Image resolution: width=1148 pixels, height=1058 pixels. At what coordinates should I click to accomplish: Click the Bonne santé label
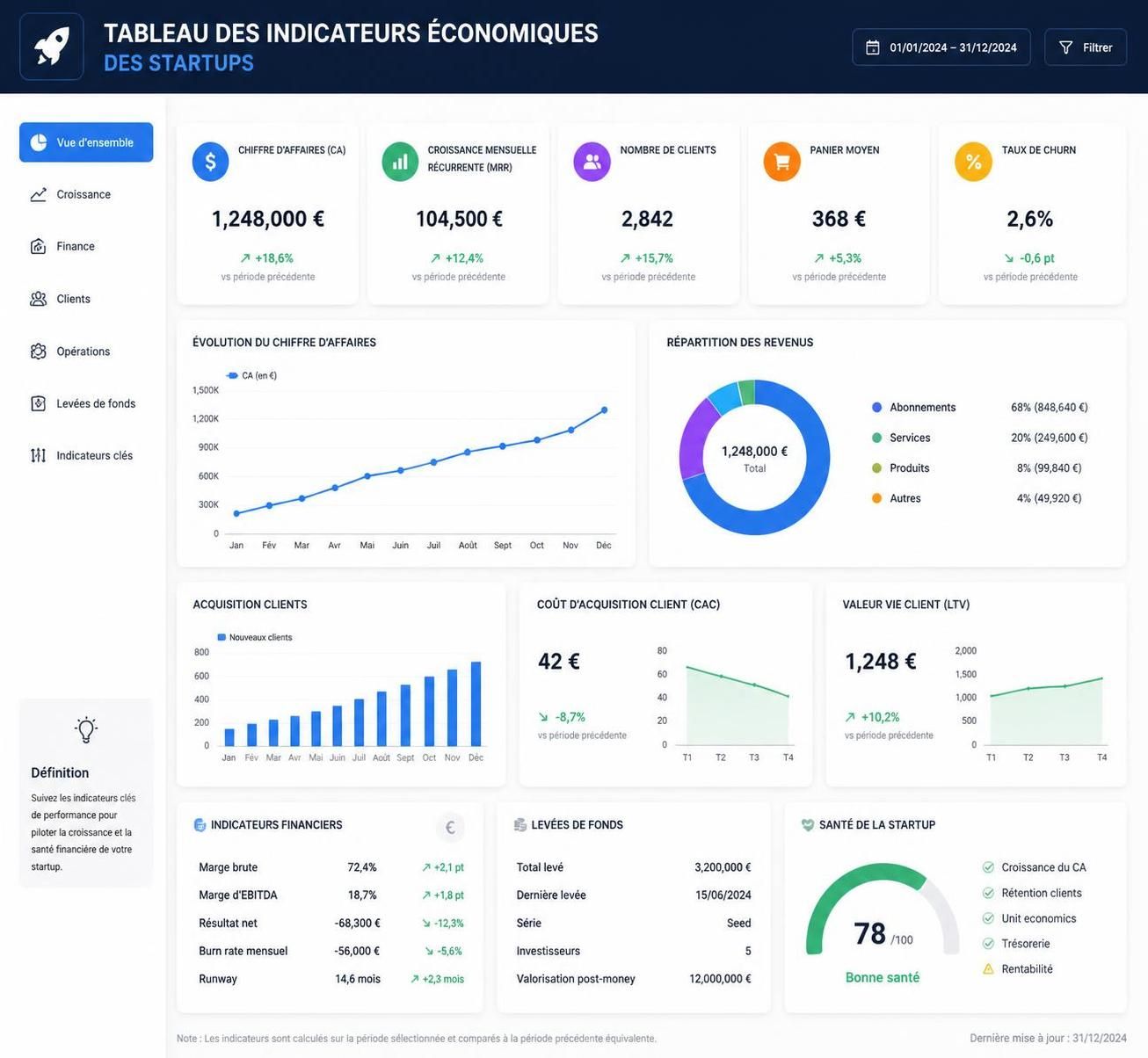coord(883,977)
